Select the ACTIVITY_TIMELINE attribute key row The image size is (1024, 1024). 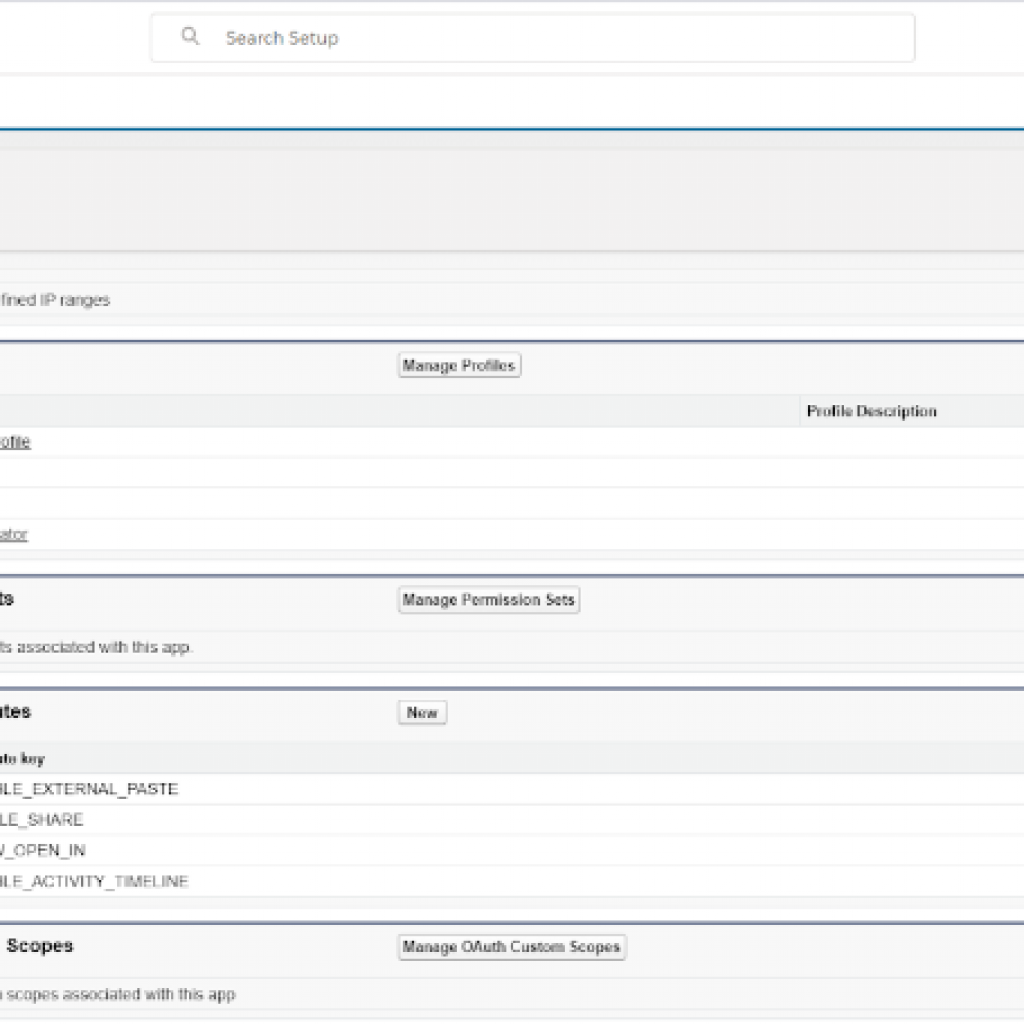click(512, 881)
